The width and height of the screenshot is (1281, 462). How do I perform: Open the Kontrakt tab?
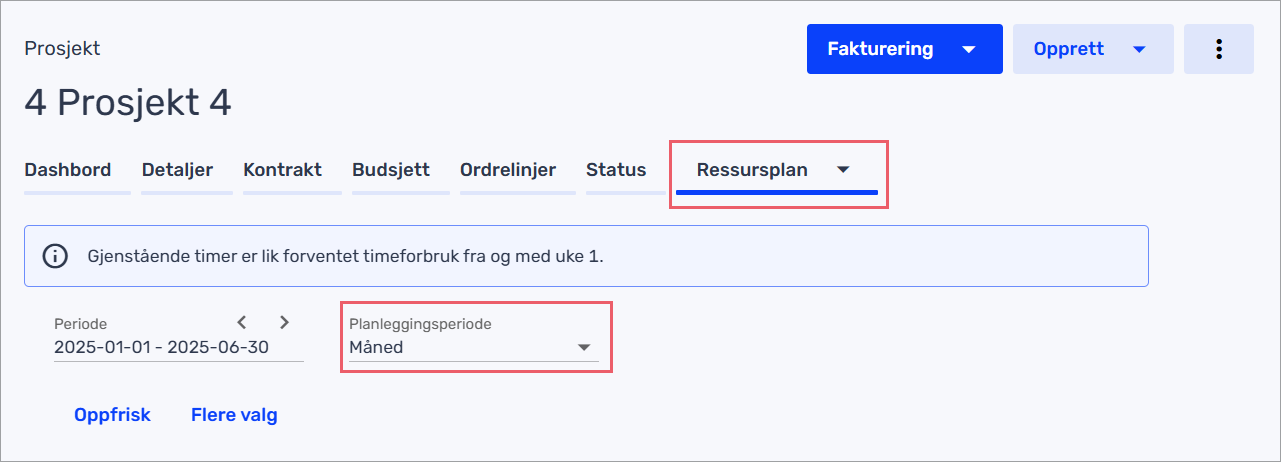tap(282, 170)
